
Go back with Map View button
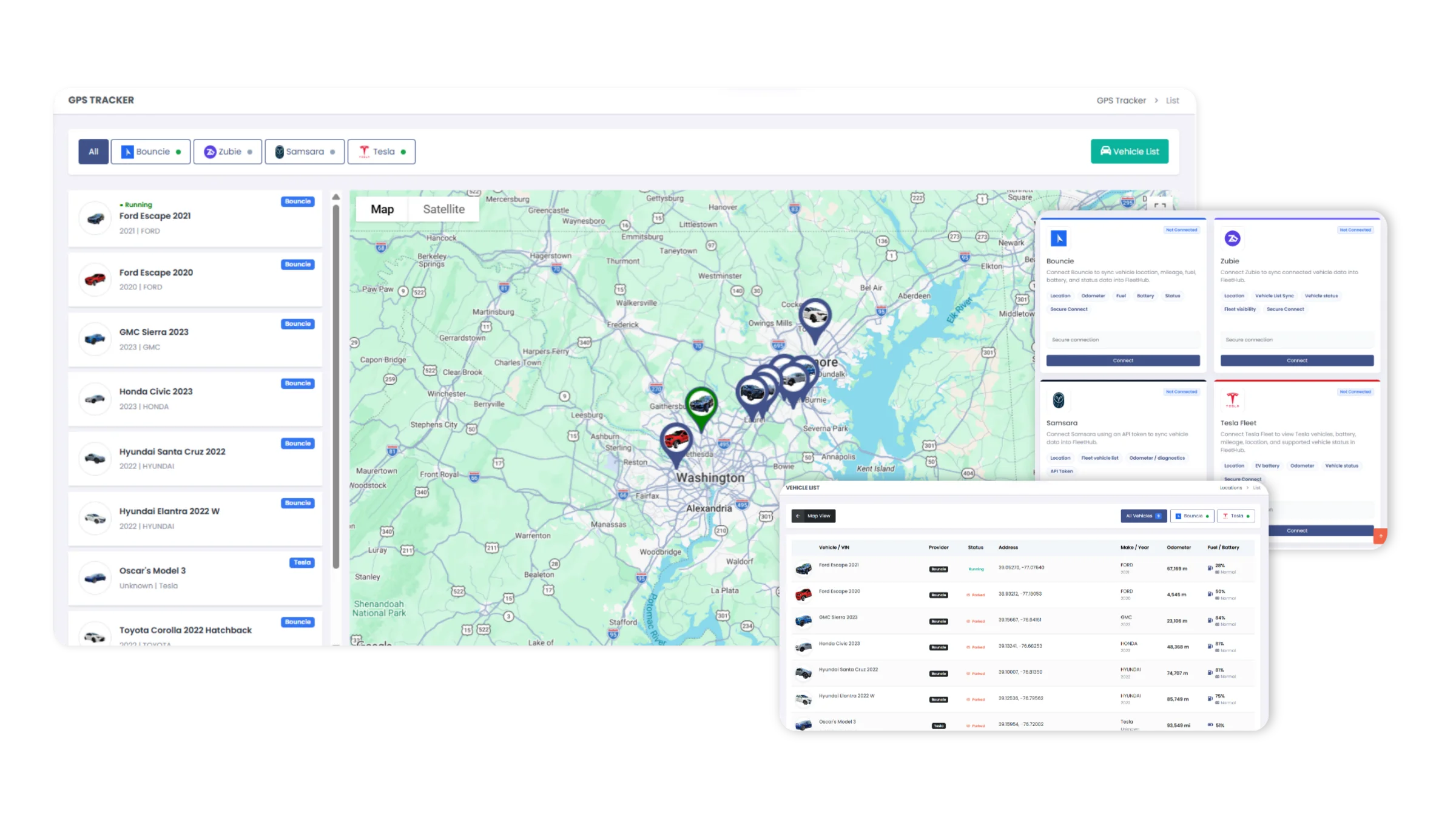(814, 516)
